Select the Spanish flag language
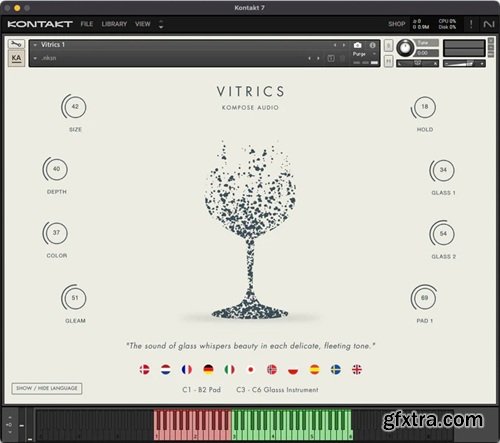The height and width of the screenshot is (443, 500). point(314,369)
